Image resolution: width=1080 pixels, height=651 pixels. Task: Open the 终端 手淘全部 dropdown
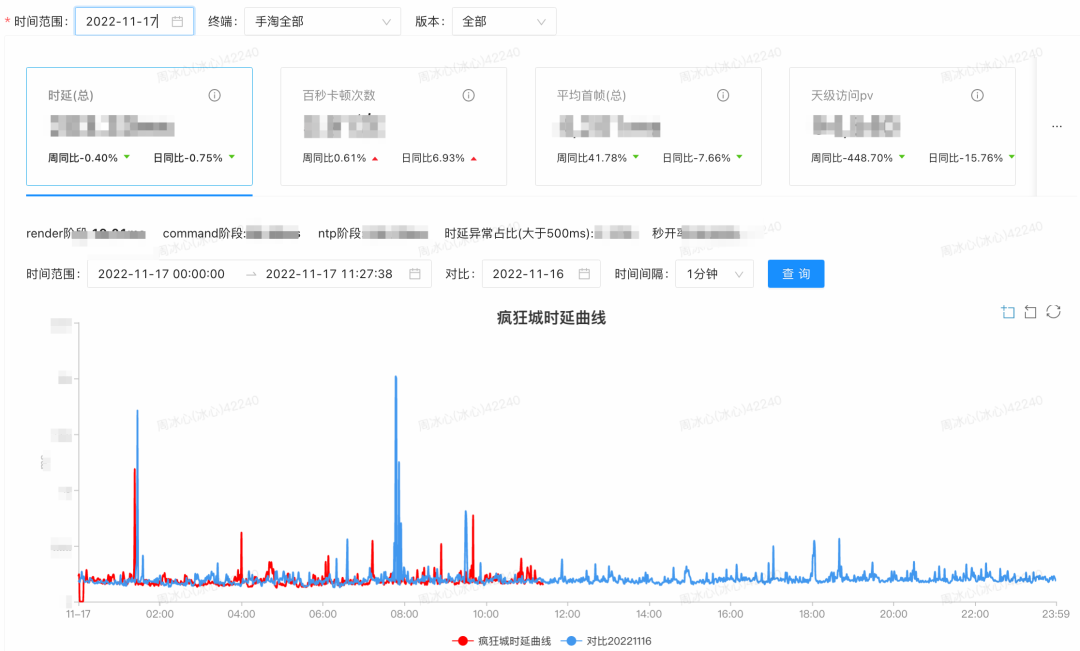tap(324, 21)
